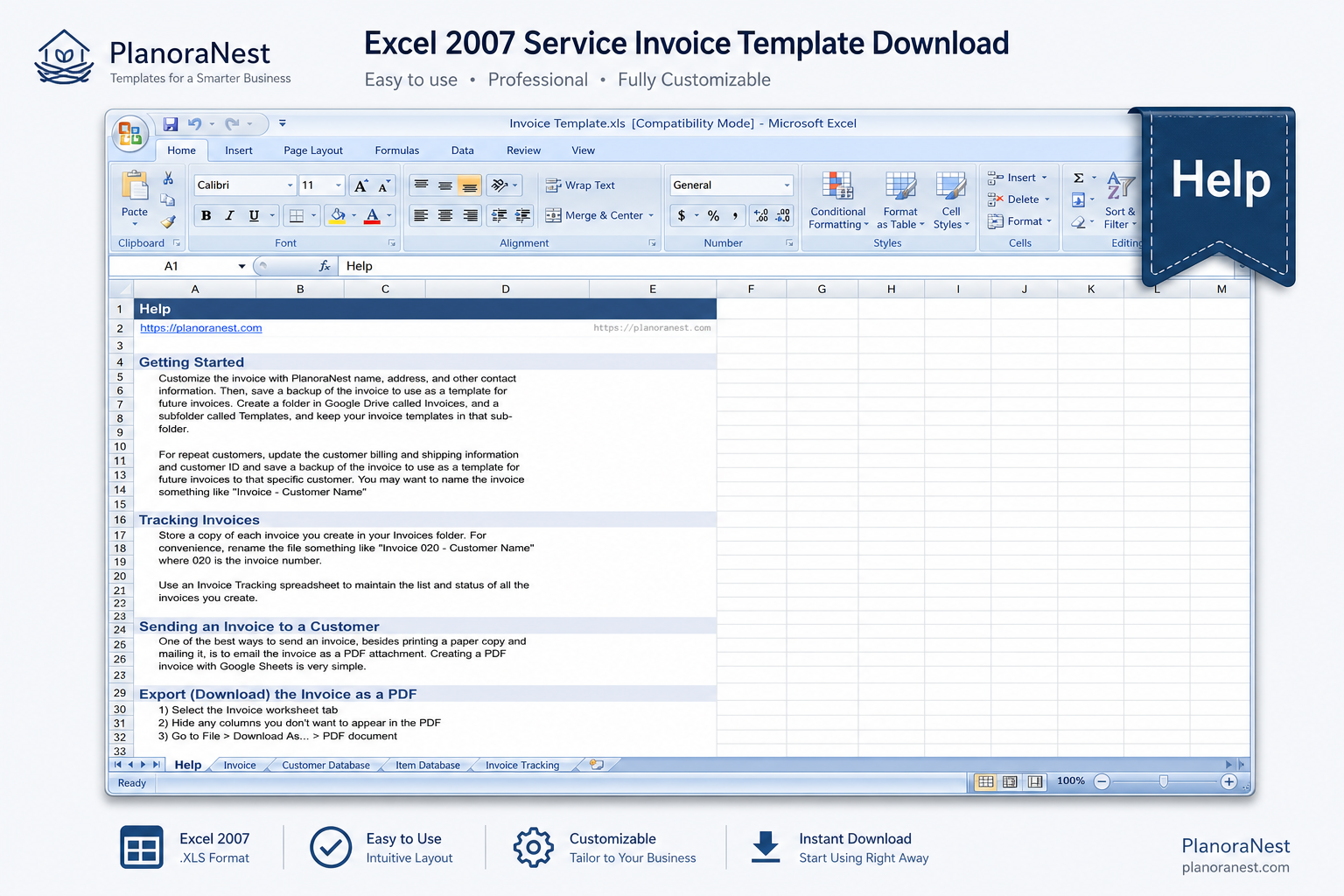Image resolution: width=1344 pixels, height=896 pixels.
Task: Switch to Normal view
Action: click(986, 781)
